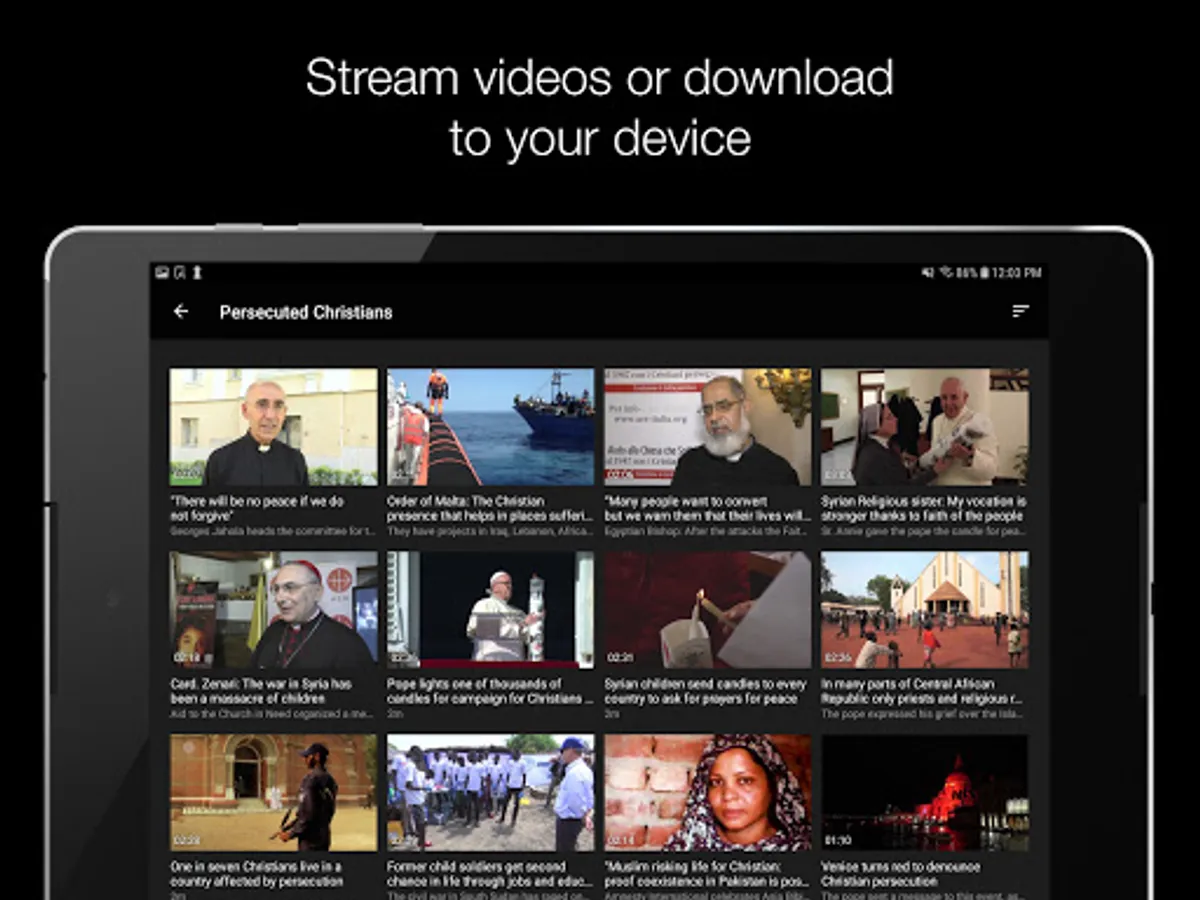Tap the battery indicator in status bar
This screenshot has width=1200, height=900.
click(x=984, y=272)
